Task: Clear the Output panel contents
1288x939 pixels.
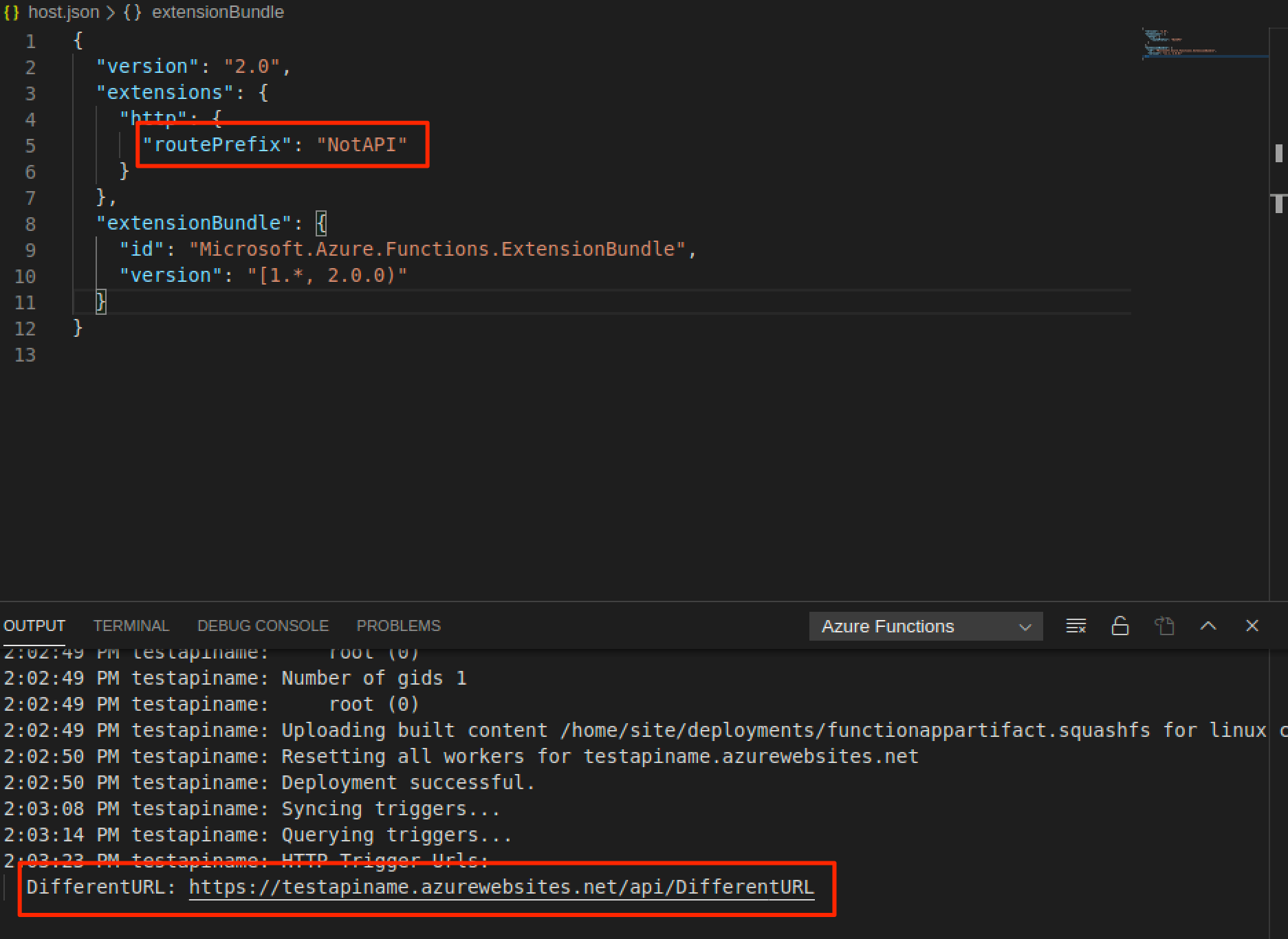Action: point(1076,626)
